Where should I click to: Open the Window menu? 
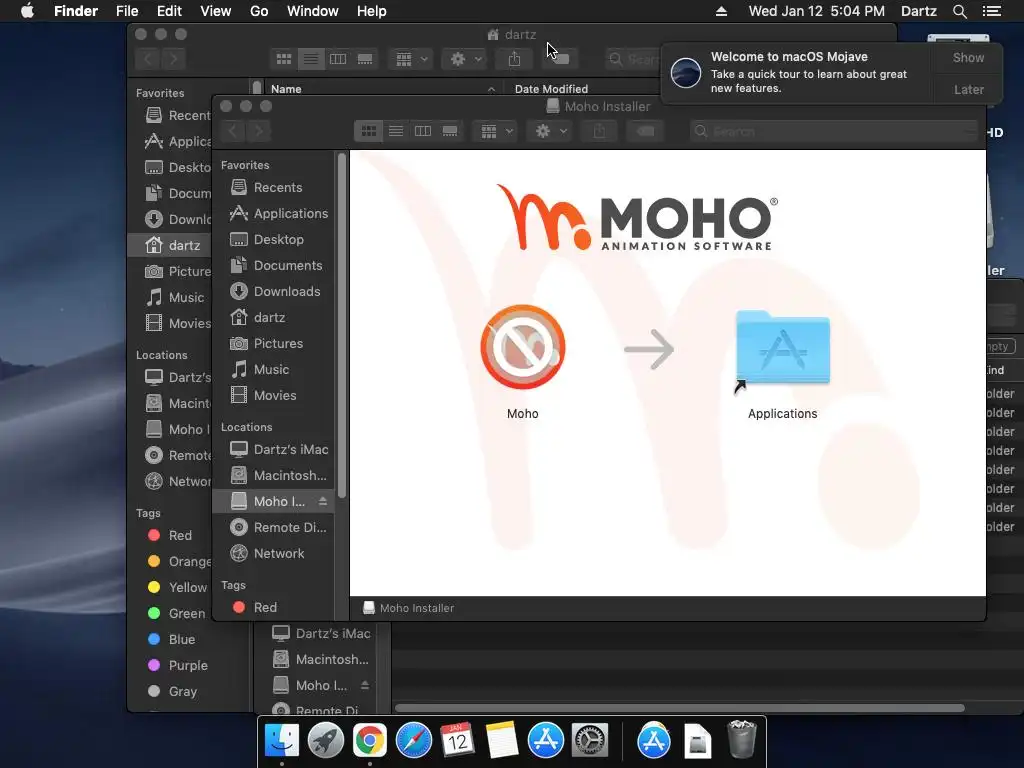pyautogui.click(x=313, y=11)
